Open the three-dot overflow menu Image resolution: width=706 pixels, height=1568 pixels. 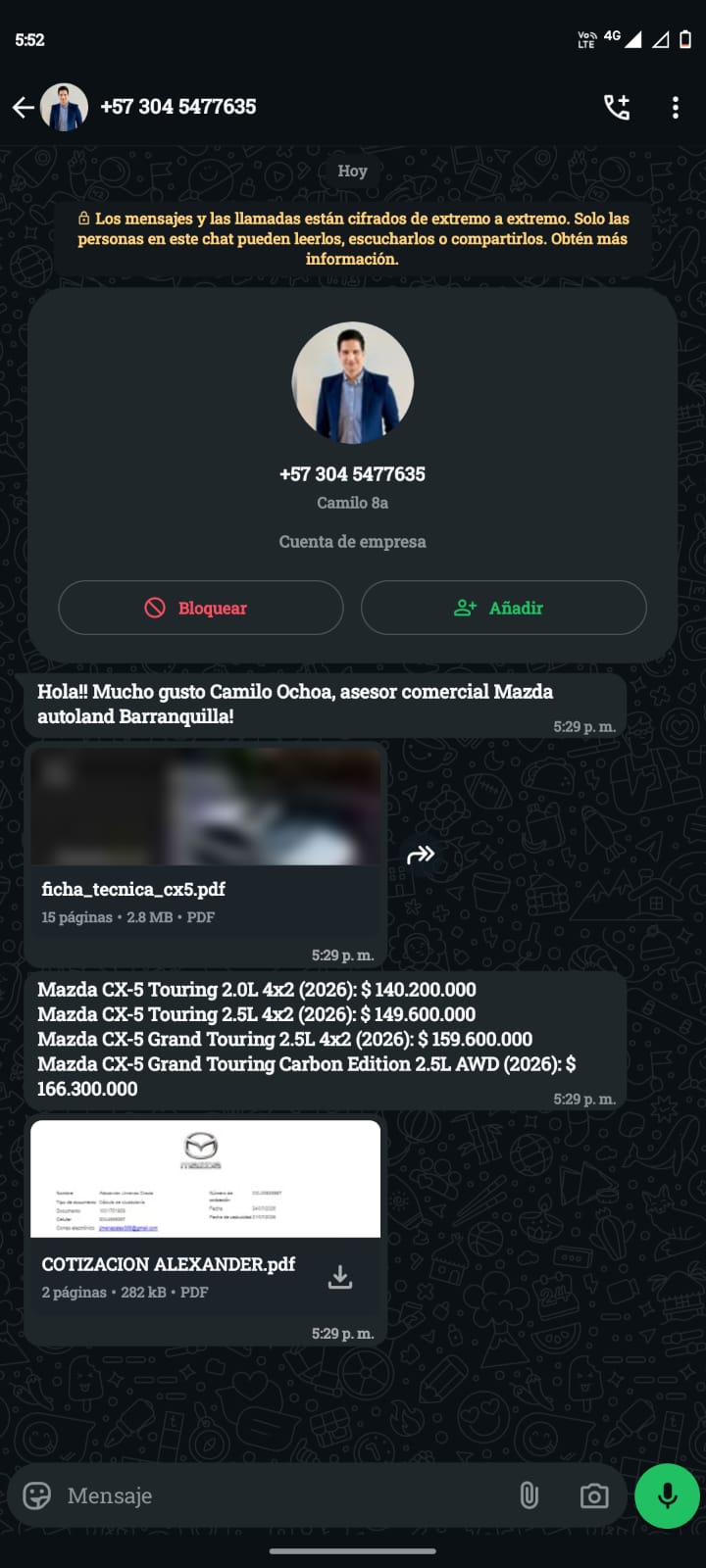676,108
